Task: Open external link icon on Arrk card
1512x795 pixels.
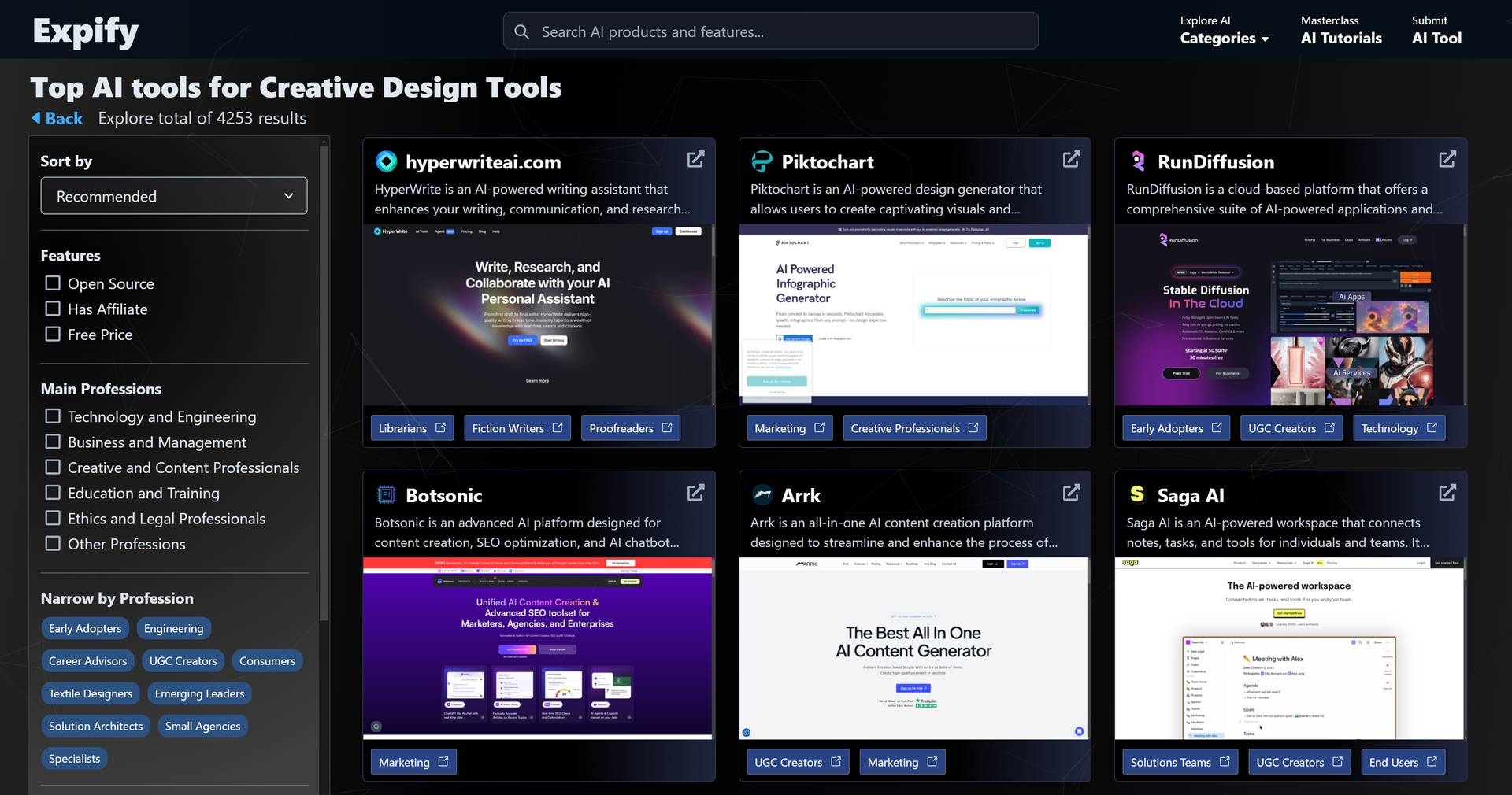Action: (x=1071, y=493)
